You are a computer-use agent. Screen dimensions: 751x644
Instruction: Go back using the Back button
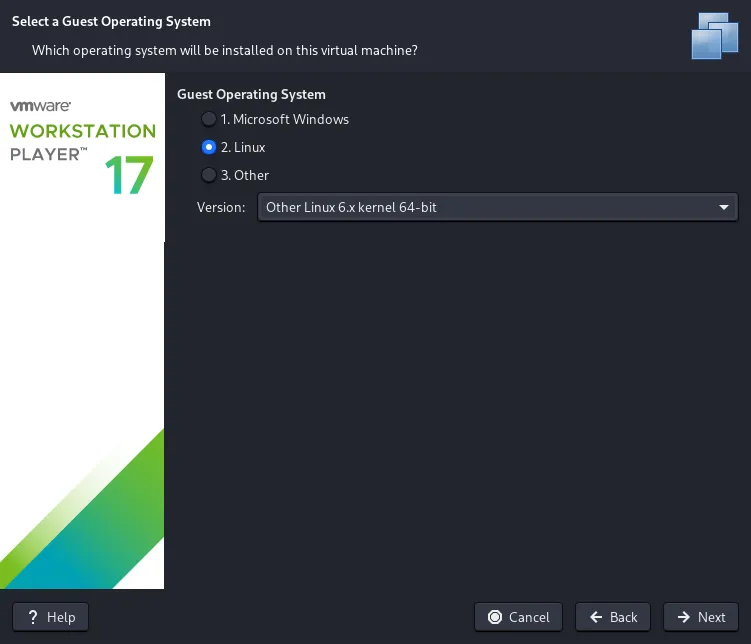tap(613, 617)
